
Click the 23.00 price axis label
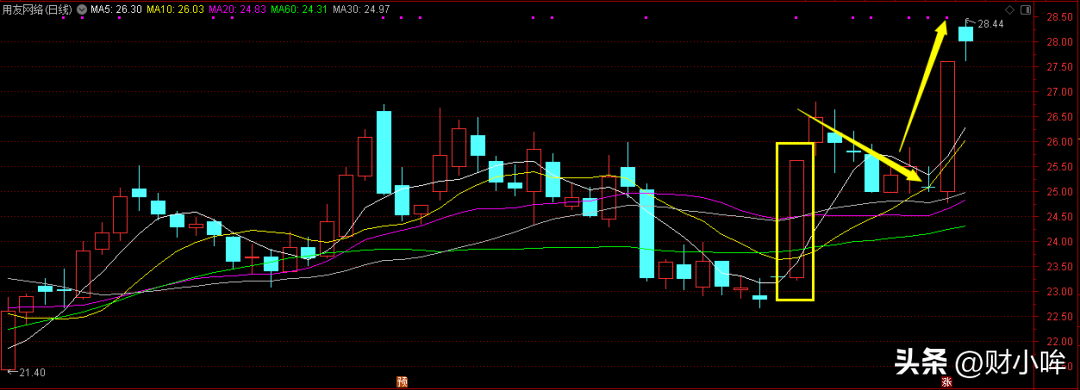click(1060, 291)
